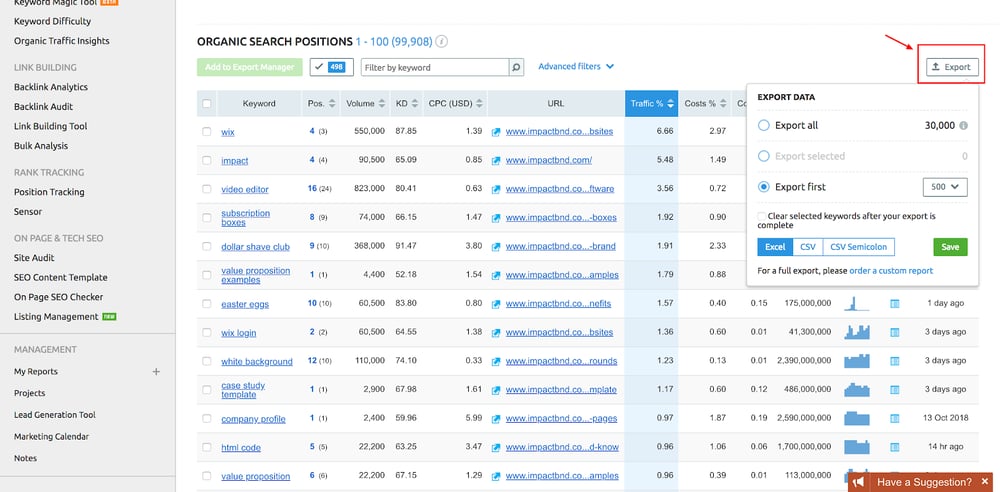Sort by Costs % column arrows

pos(723,103)
